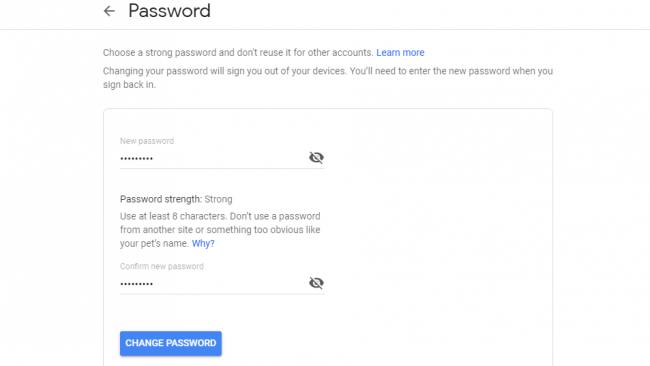Click the 'Changing your password will sign you out' notice

coord(328,71)
